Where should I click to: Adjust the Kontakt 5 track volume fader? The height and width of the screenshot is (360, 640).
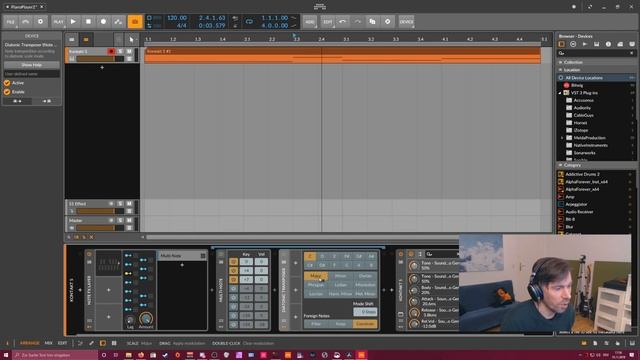[x=100, y=59]
